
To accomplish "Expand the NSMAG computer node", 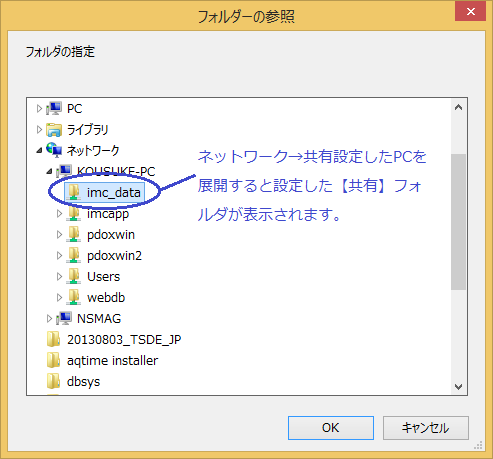I will 49,319.
